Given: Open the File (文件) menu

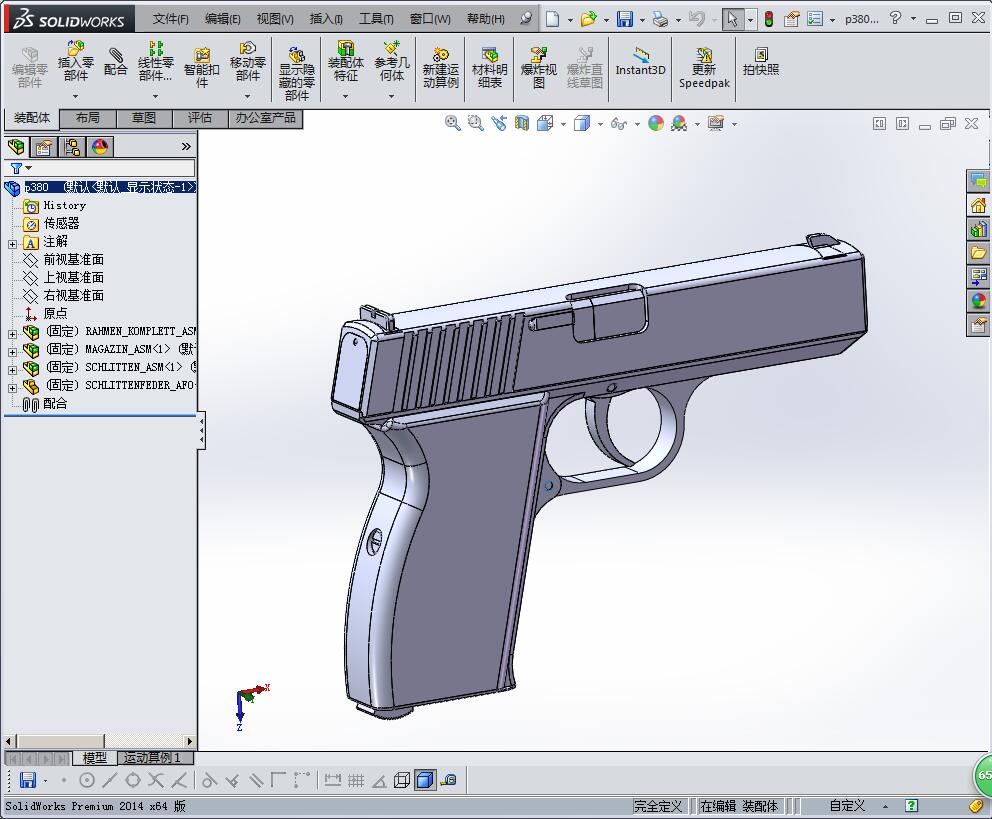Looking at the screenshot, I should tap(171, 19).
